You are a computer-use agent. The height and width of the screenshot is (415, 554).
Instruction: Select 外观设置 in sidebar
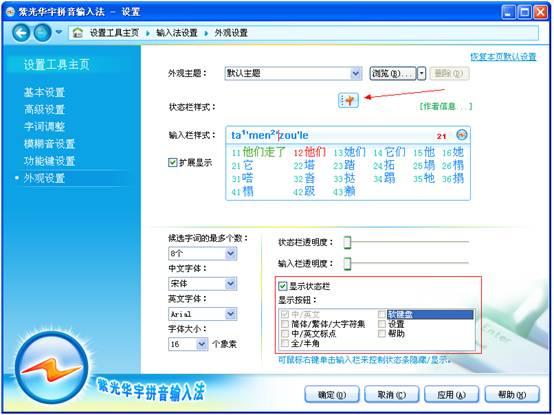point(44,178)
